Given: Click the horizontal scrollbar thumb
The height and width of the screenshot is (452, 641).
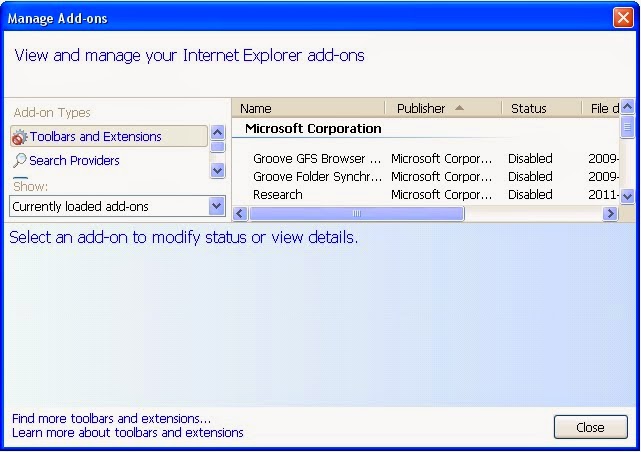Looking at the screenshot, I should [x=357, y=213].
